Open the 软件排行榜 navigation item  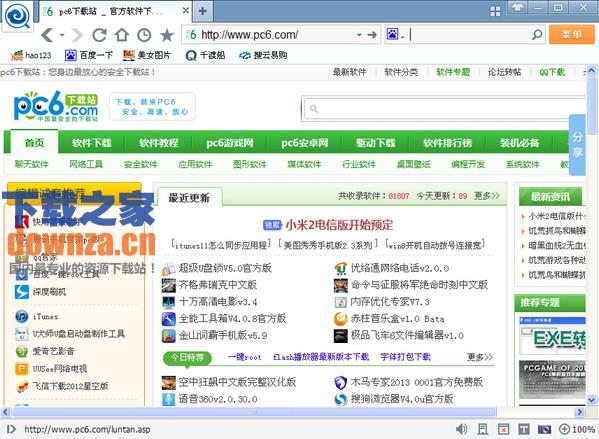[x=447, y=143]
